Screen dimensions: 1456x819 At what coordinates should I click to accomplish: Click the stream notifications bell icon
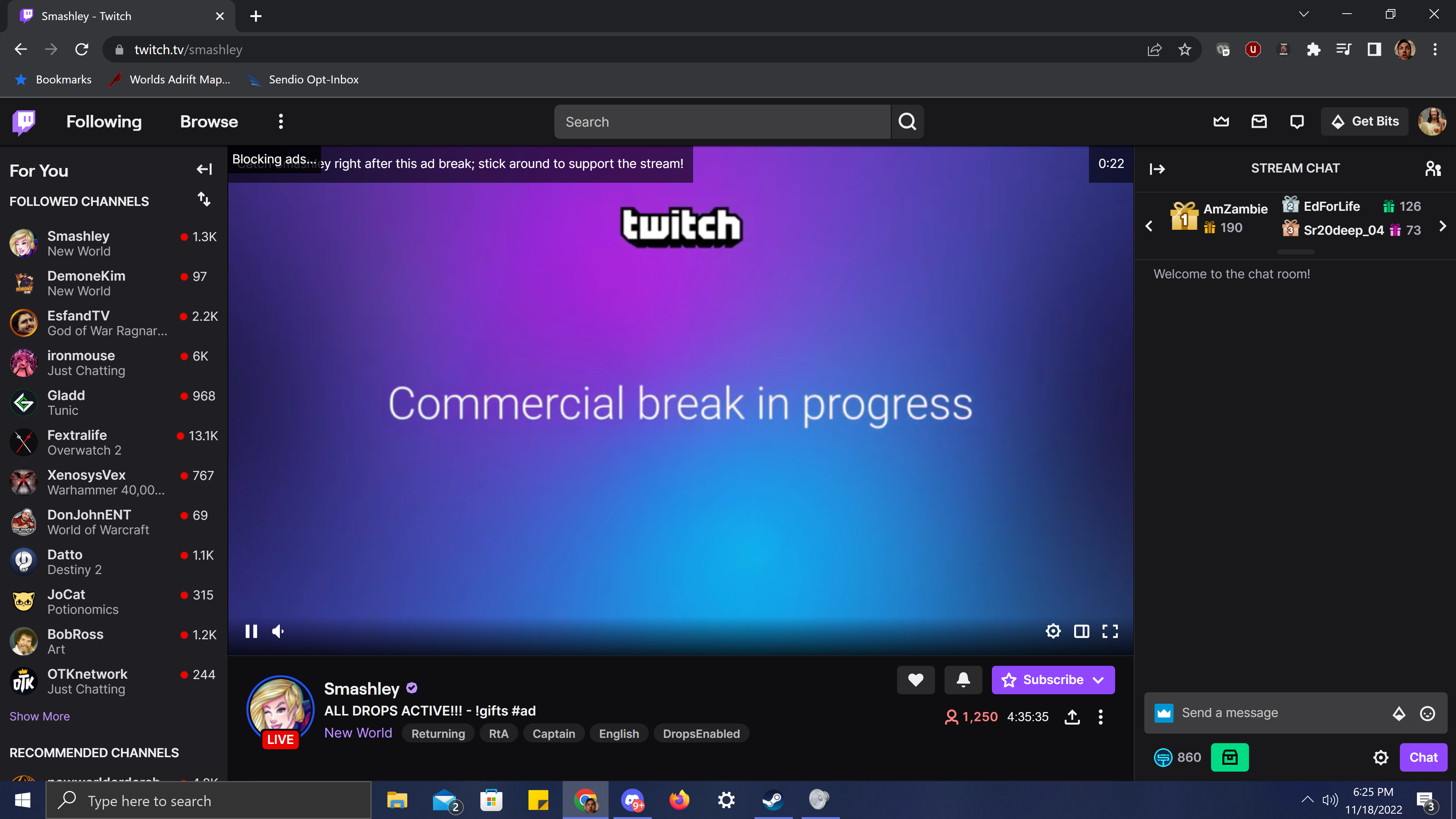coord(963,680)
